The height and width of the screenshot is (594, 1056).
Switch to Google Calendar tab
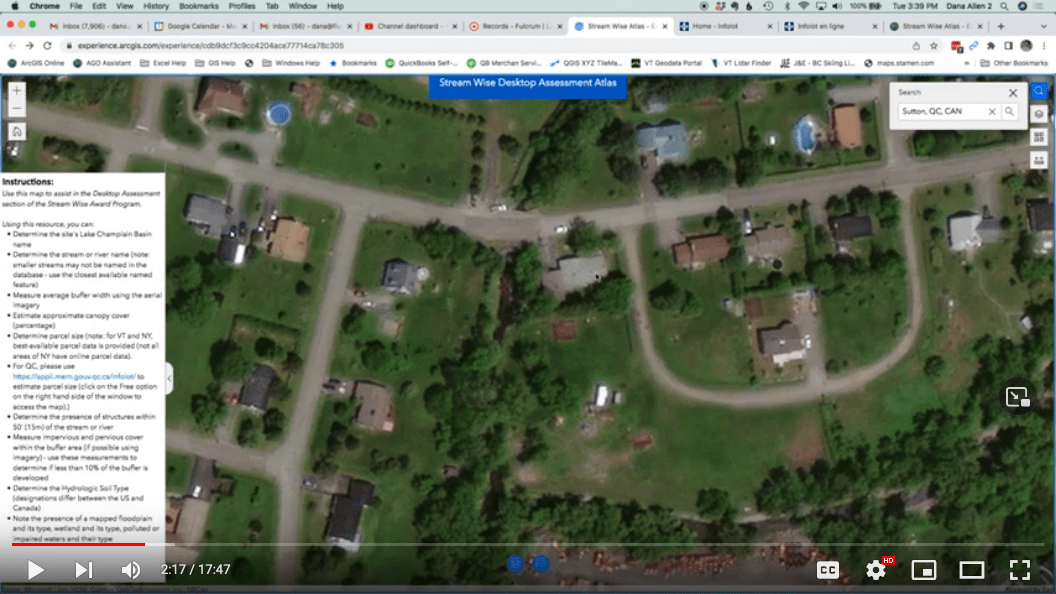[x=200, y=26]
